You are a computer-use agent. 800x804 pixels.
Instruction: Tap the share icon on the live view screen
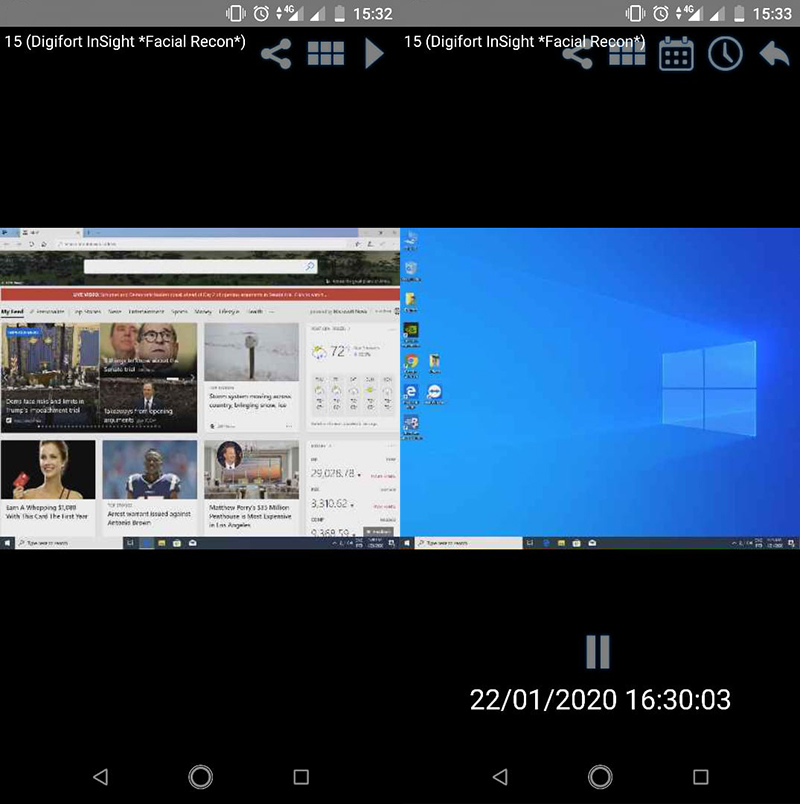(x=276, y=53)
